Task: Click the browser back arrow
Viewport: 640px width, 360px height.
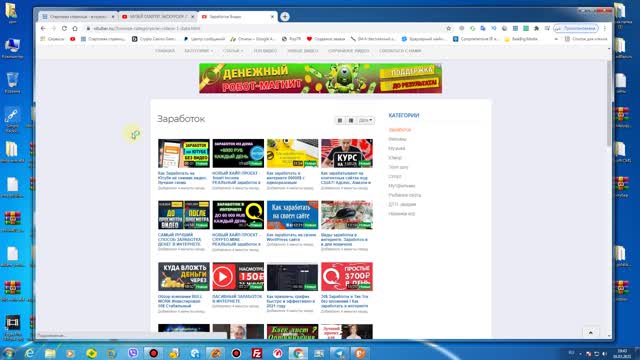Action: pyautogui.click(x=43, y=28)
